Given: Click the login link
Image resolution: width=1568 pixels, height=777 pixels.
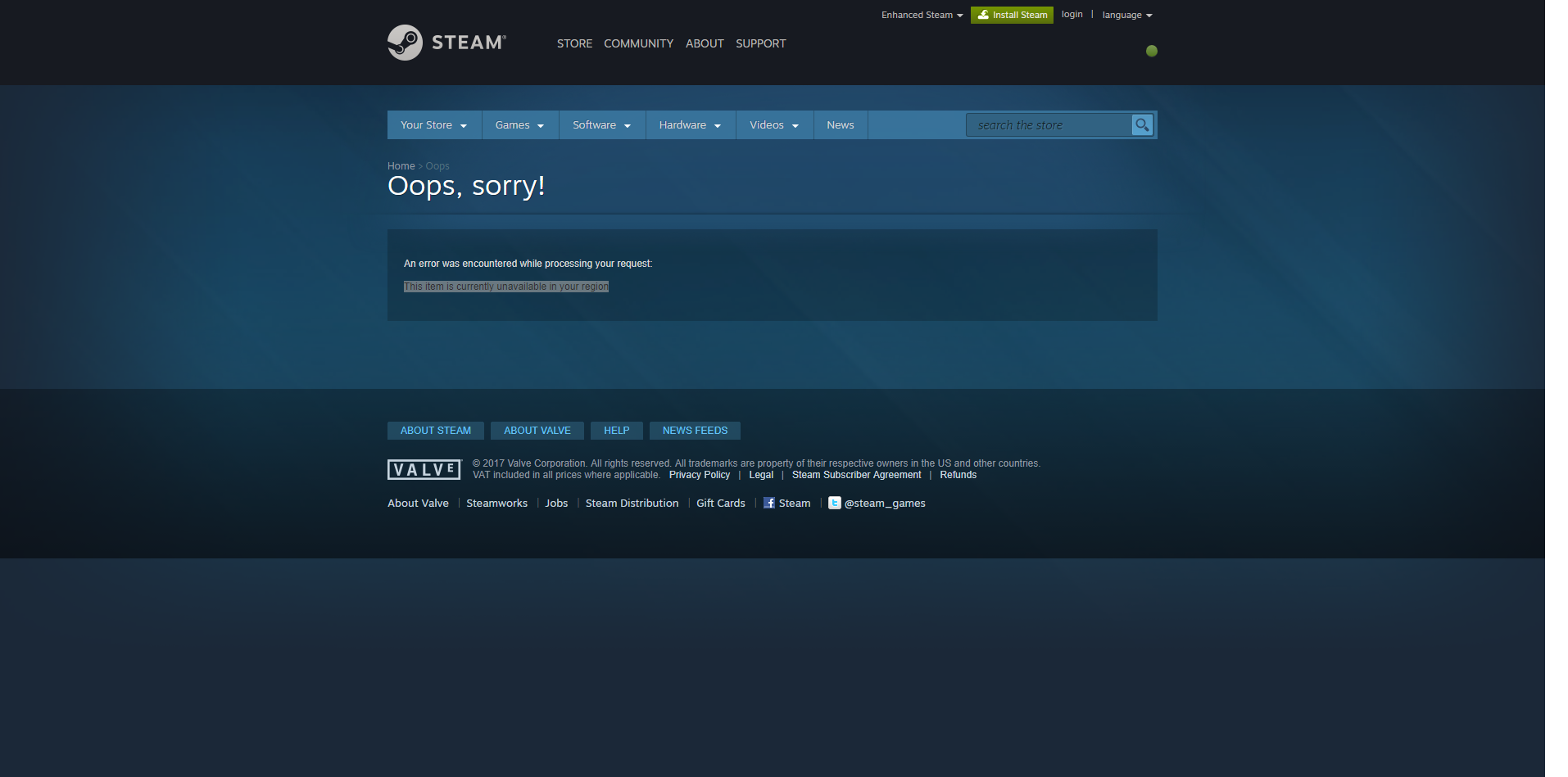Looking at the screenshot, I should point(1072,14).
